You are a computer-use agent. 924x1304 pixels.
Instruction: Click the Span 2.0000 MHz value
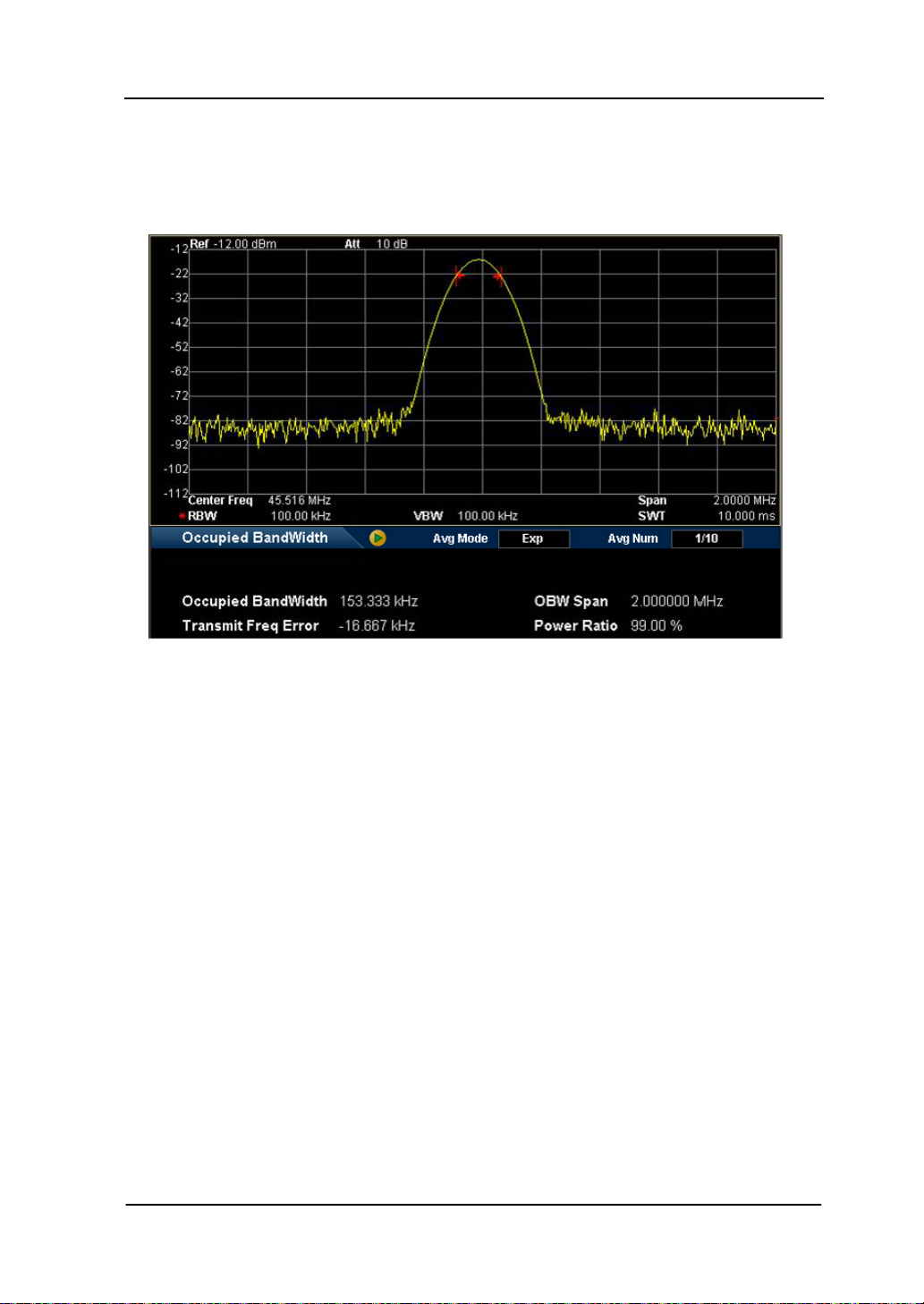click(x=744, y=501)
